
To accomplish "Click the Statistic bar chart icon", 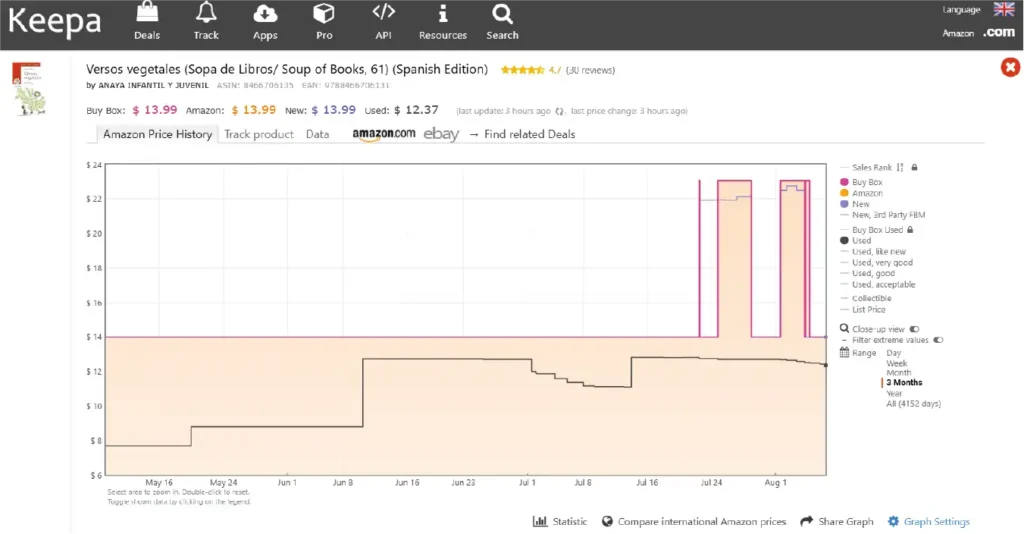I will point(540,521).
